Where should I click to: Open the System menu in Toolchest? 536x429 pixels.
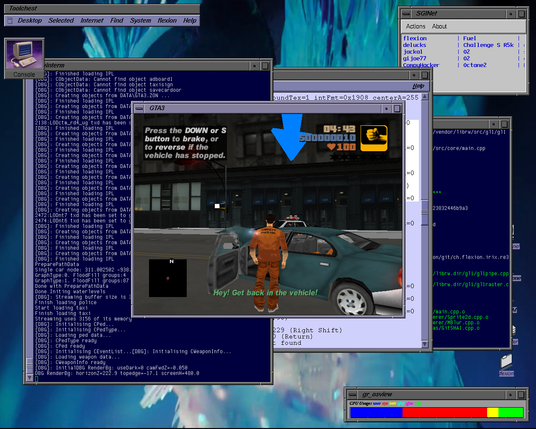(140, 21)
